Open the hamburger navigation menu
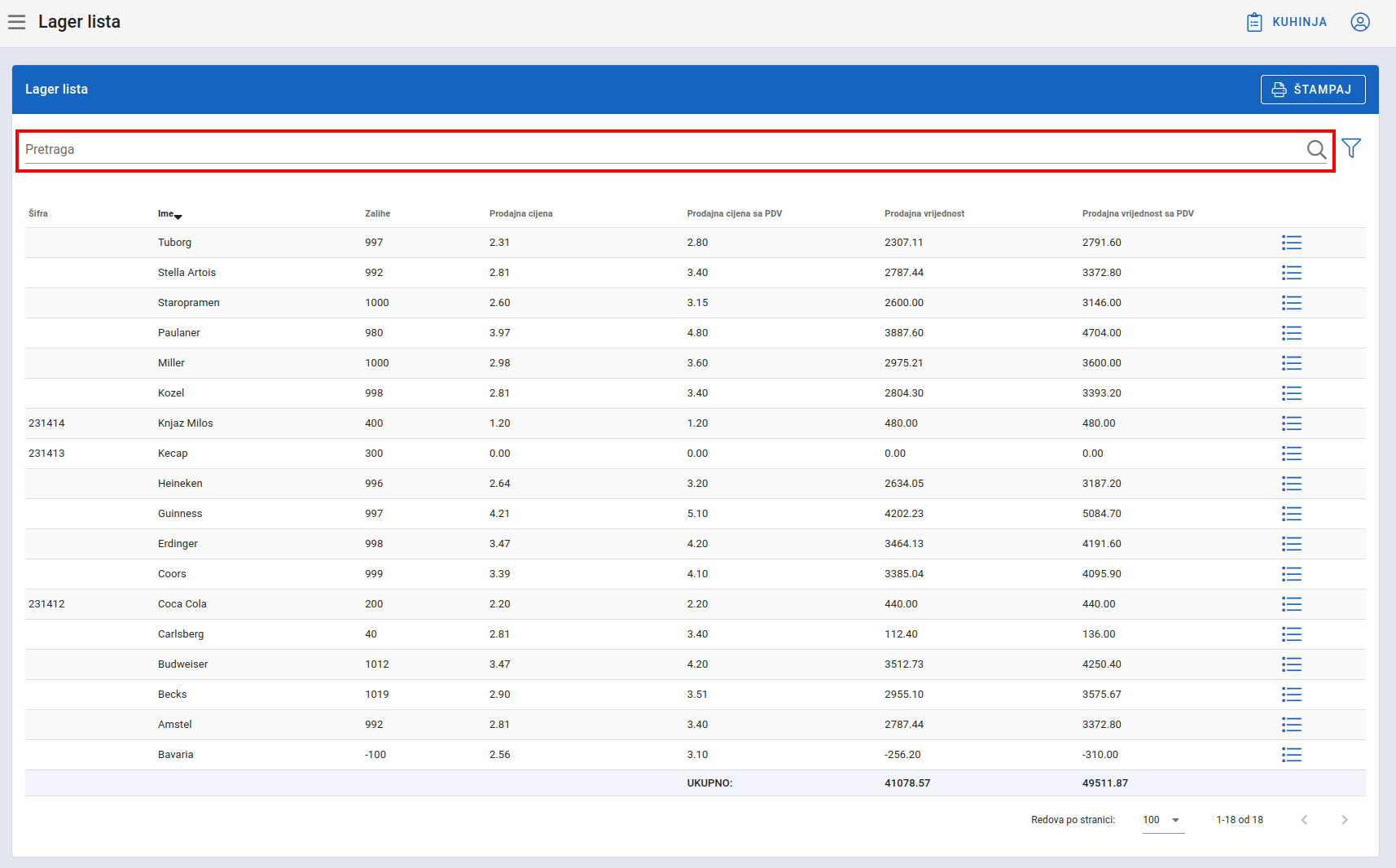The height and width of the screenshot is (868, 1396). (16, 22)
